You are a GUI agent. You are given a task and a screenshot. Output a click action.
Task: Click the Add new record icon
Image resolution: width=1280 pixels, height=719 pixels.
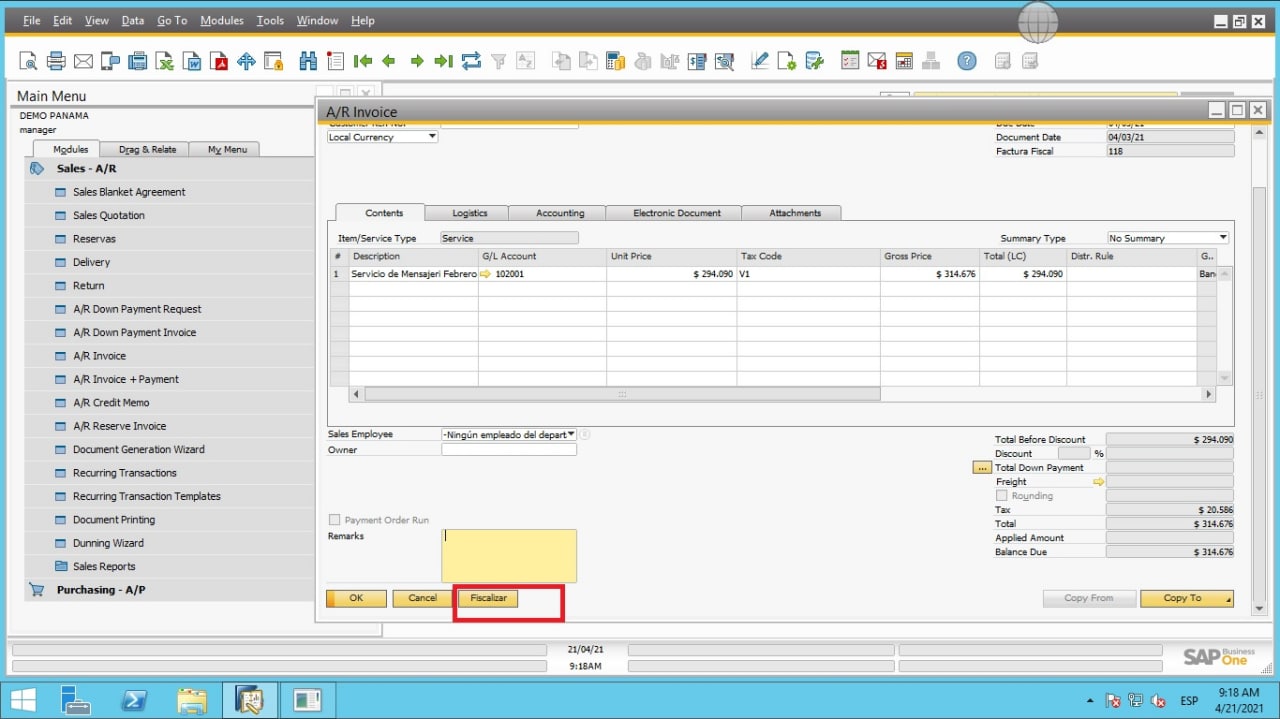pyautogui.click(x=334, y=61)
